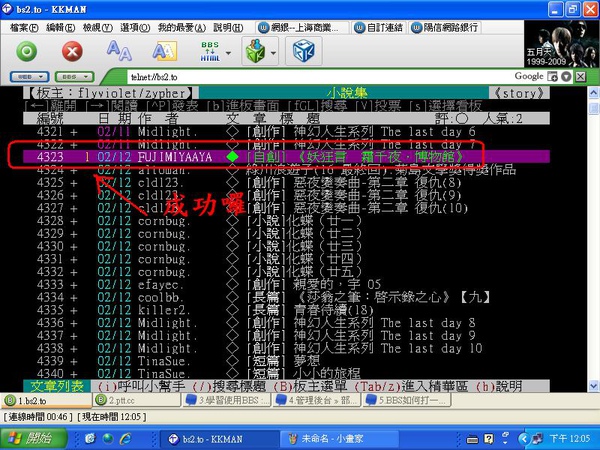Click the search-page icon next to Google
This screenshot has height=450, width=600.
[552, 77]
